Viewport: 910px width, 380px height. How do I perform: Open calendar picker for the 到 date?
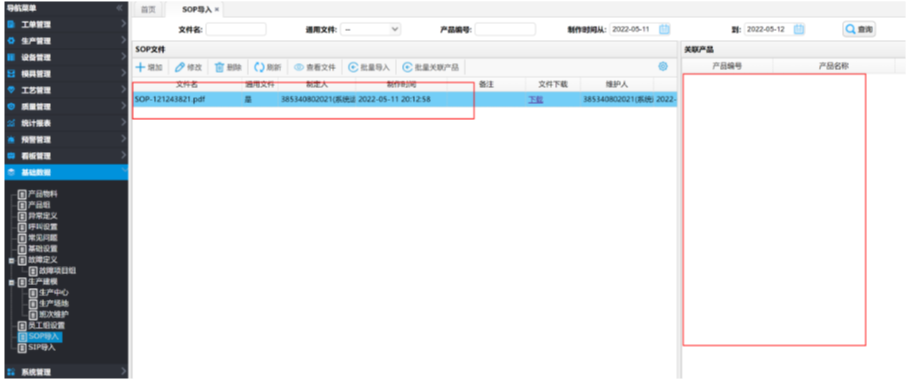coord(799,29)
